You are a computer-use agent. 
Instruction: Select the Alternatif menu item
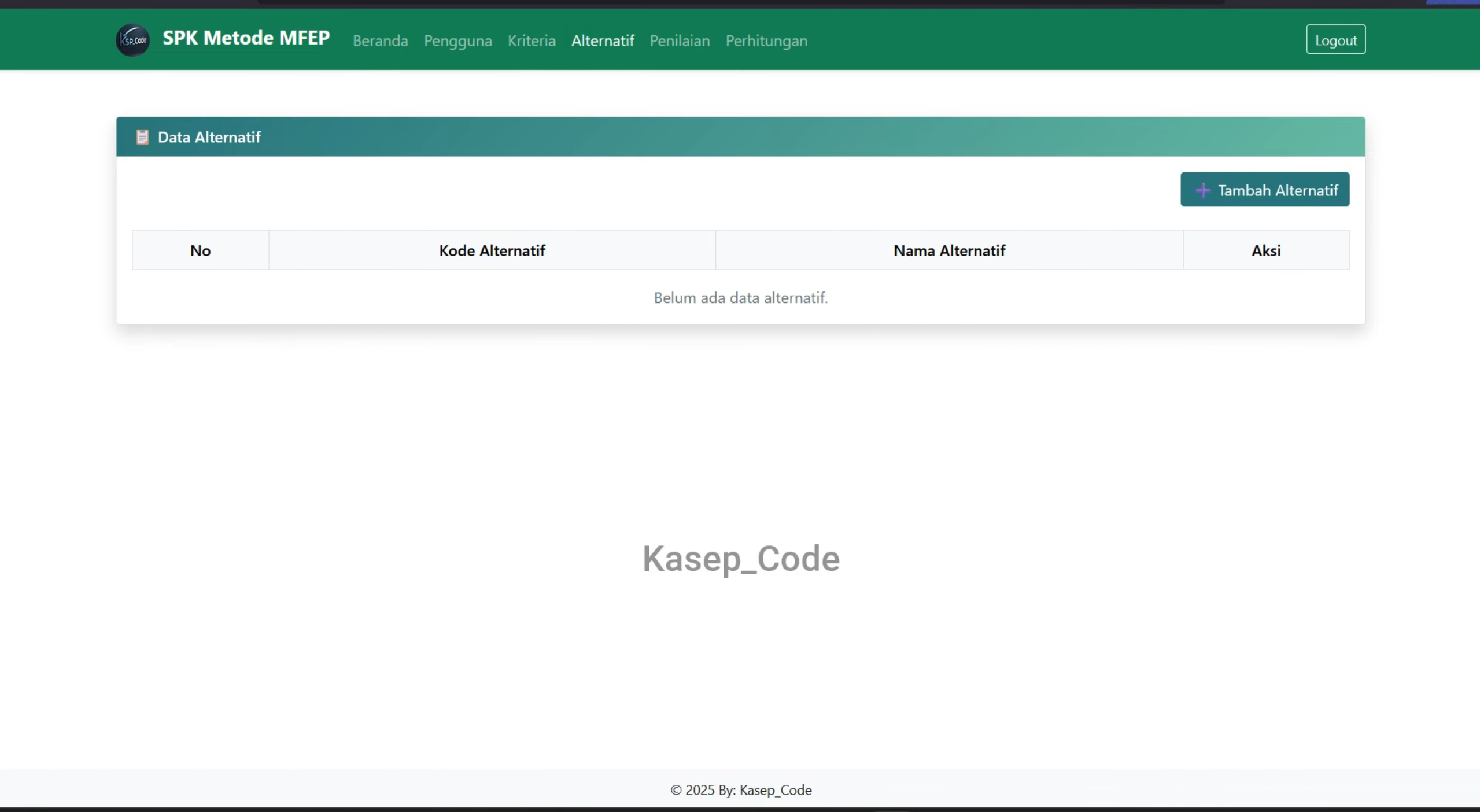pos(603,40)
